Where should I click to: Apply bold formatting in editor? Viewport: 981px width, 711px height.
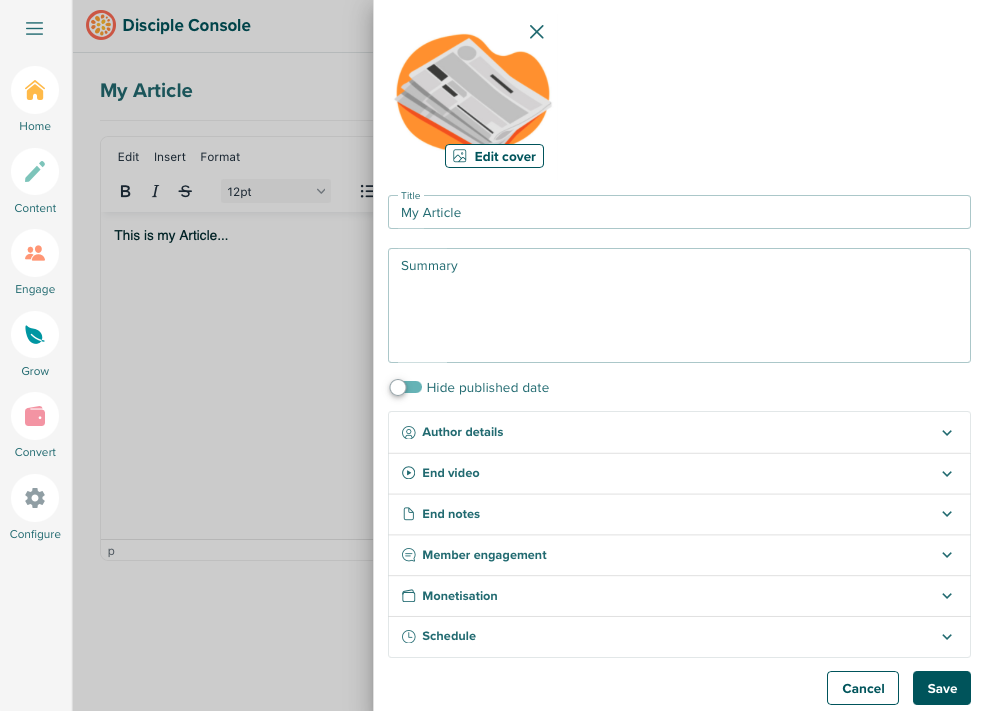[125, 191]
